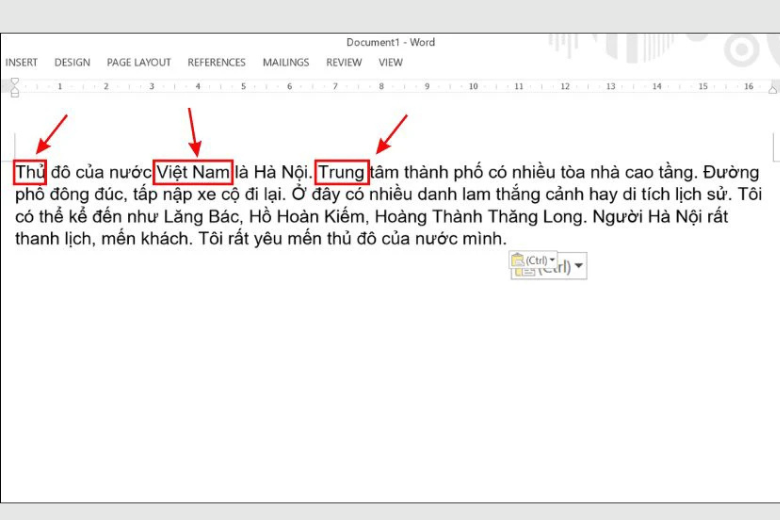780x520 pixels.
Task: Click the Document1 - Word title text
Action: (x=390, y=42)
